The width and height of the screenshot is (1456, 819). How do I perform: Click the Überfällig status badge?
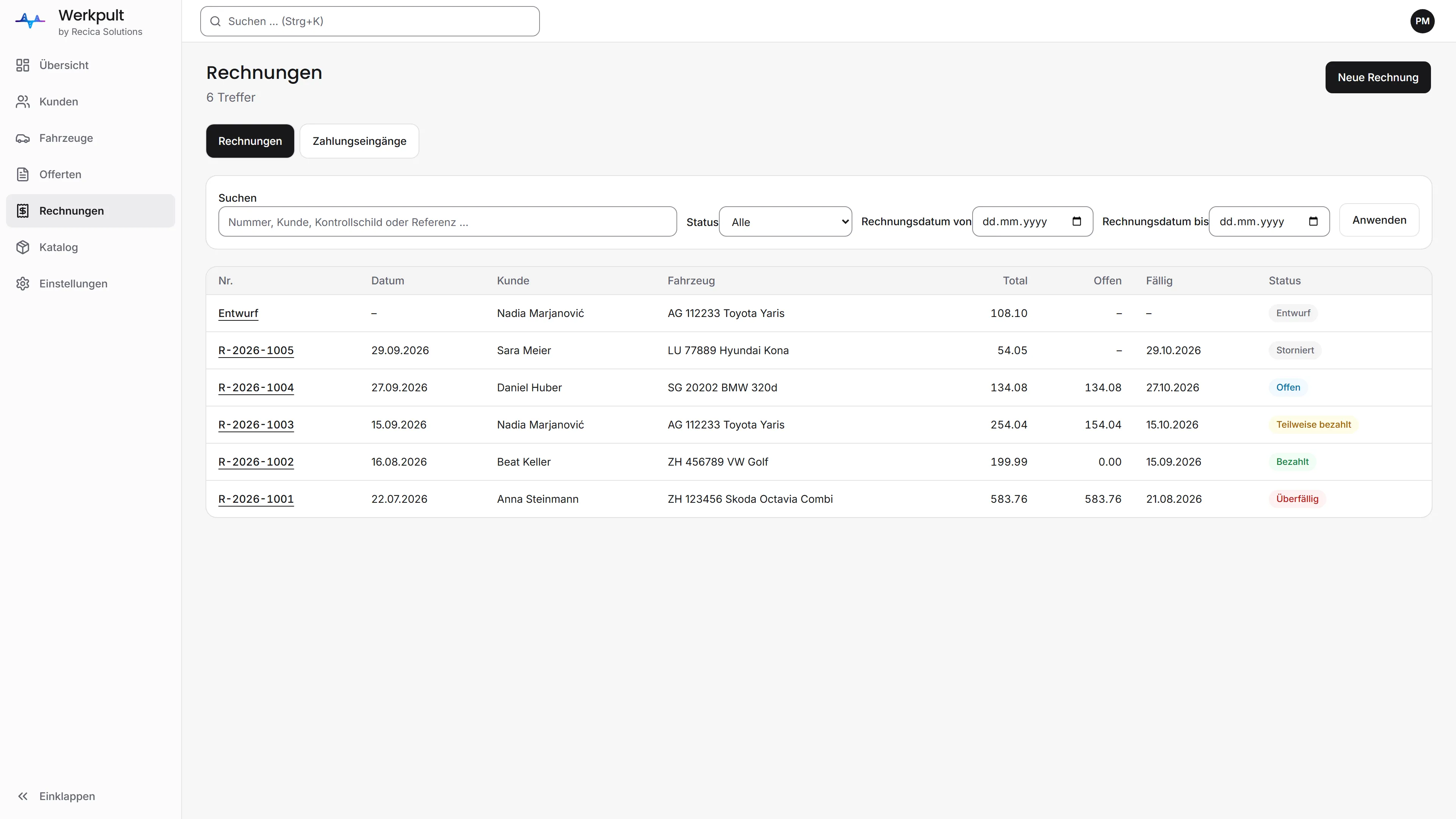[1297, 499]
